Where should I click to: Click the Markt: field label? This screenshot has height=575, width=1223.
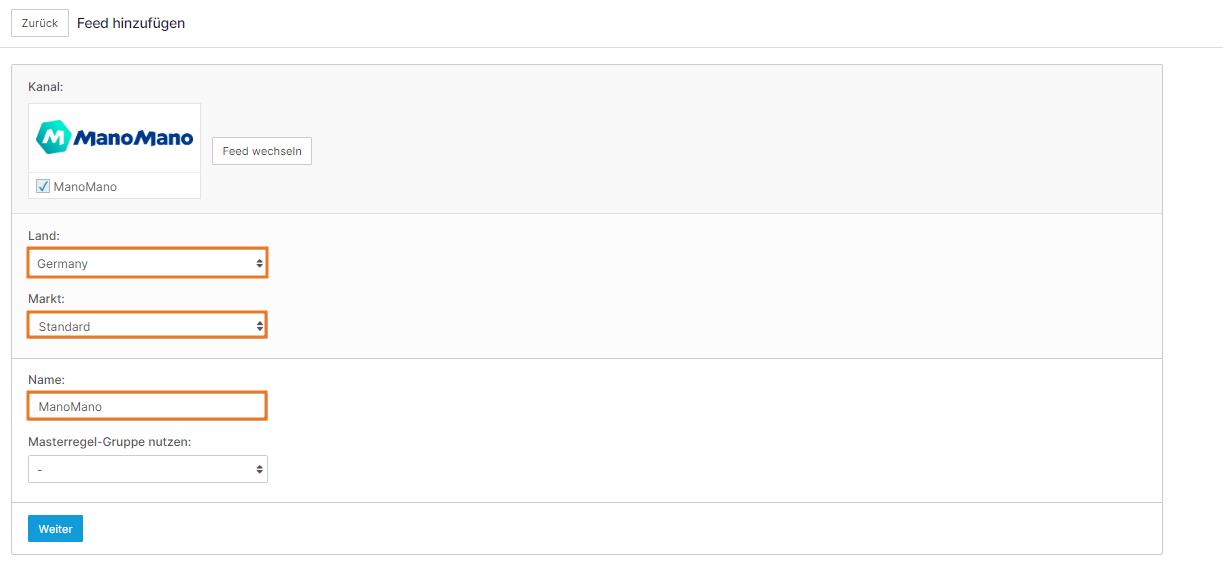tap(46, 298)
